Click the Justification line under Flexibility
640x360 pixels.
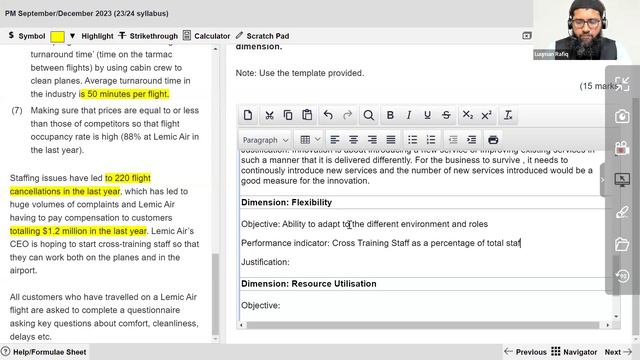click(x=265, y=262)
